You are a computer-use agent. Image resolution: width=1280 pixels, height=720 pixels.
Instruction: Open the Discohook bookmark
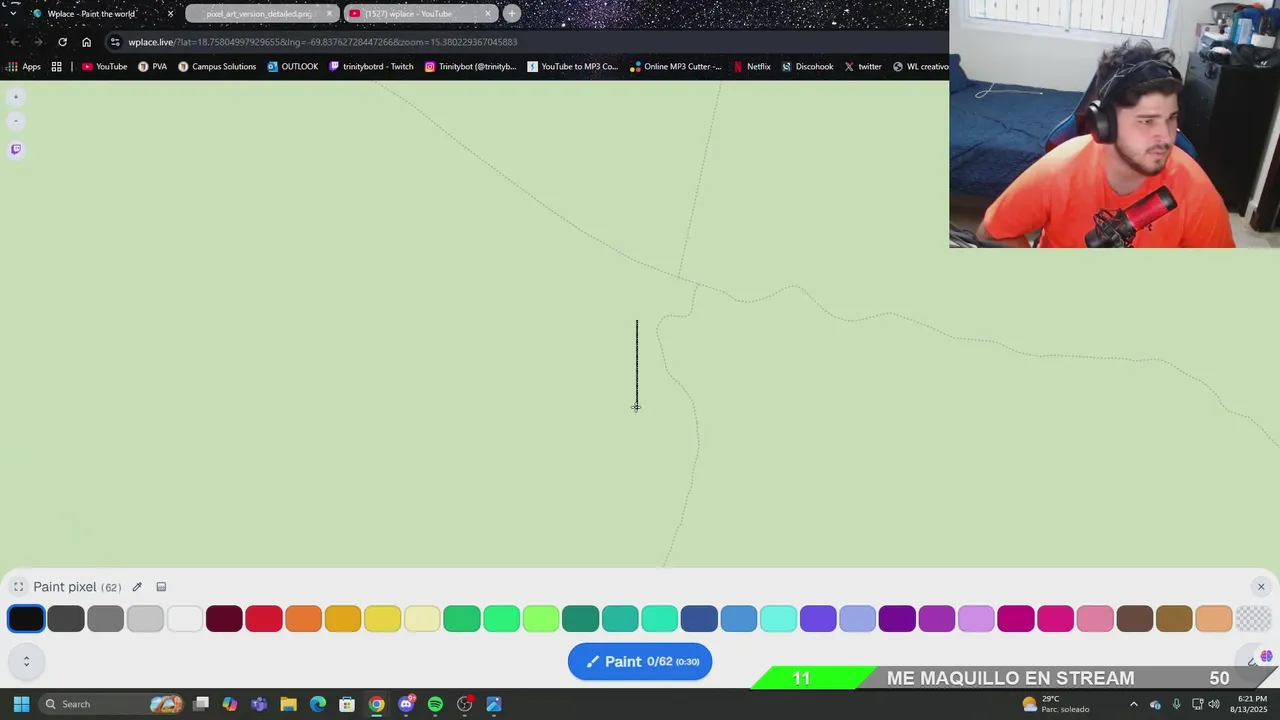click(807, 67)
